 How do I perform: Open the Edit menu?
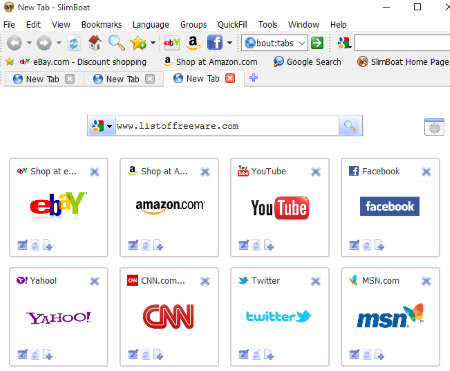point(33,25)
